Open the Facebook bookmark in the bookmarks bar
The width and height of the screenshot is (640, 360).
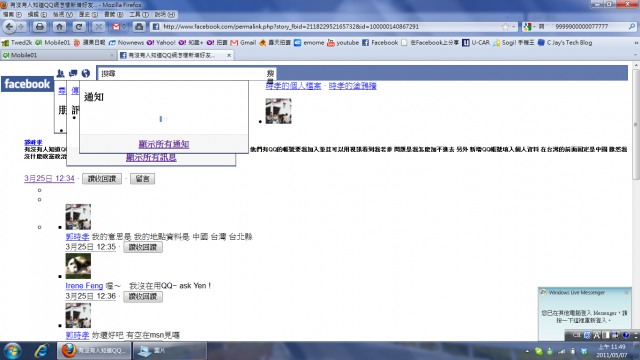(380, 42)
